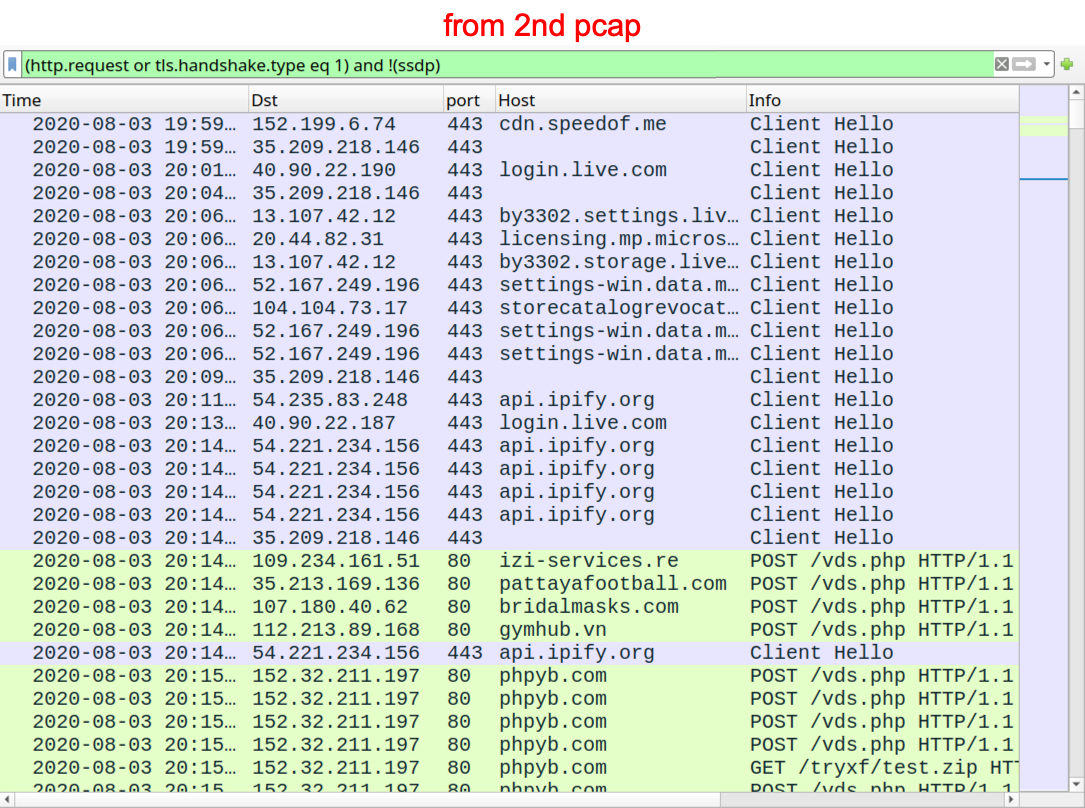1085x808 pixels.
Task: Select the pattayafootball.com POST packet
Action: tap(509, 584)
